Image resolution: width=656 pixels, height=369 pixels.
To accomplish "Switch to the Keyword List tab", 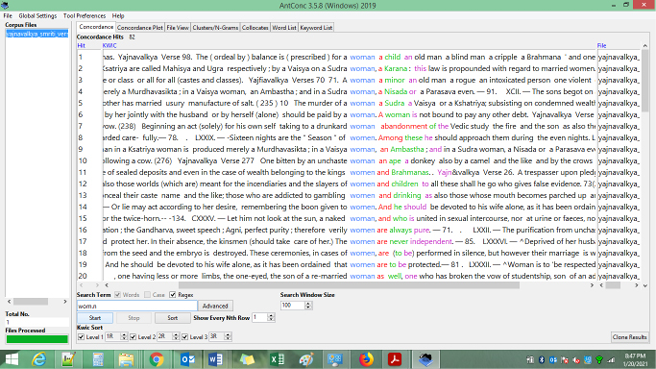I will tap(316, 28).
